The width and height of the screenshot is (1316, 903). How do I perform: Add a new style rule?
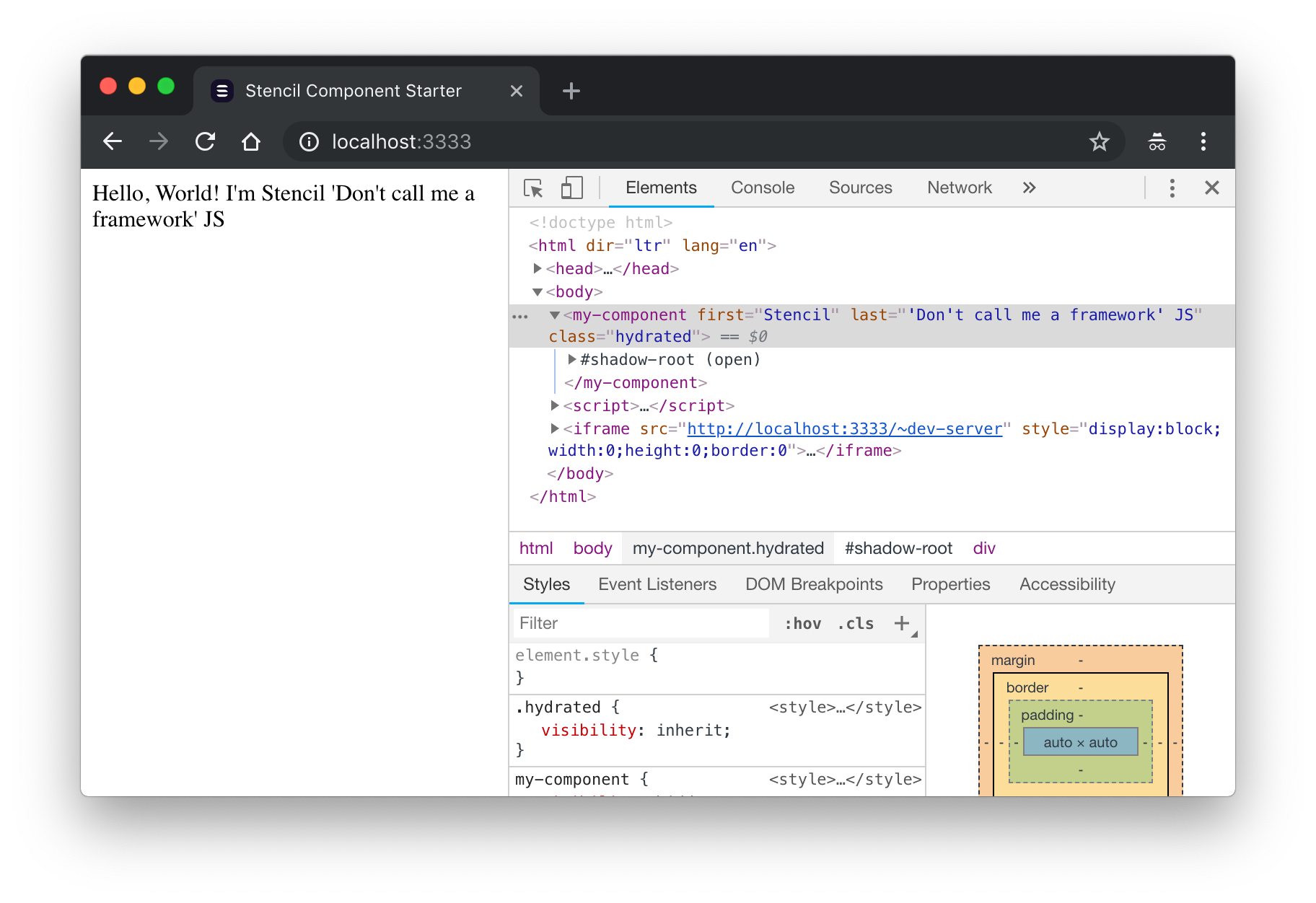click(x=902, y=623)
